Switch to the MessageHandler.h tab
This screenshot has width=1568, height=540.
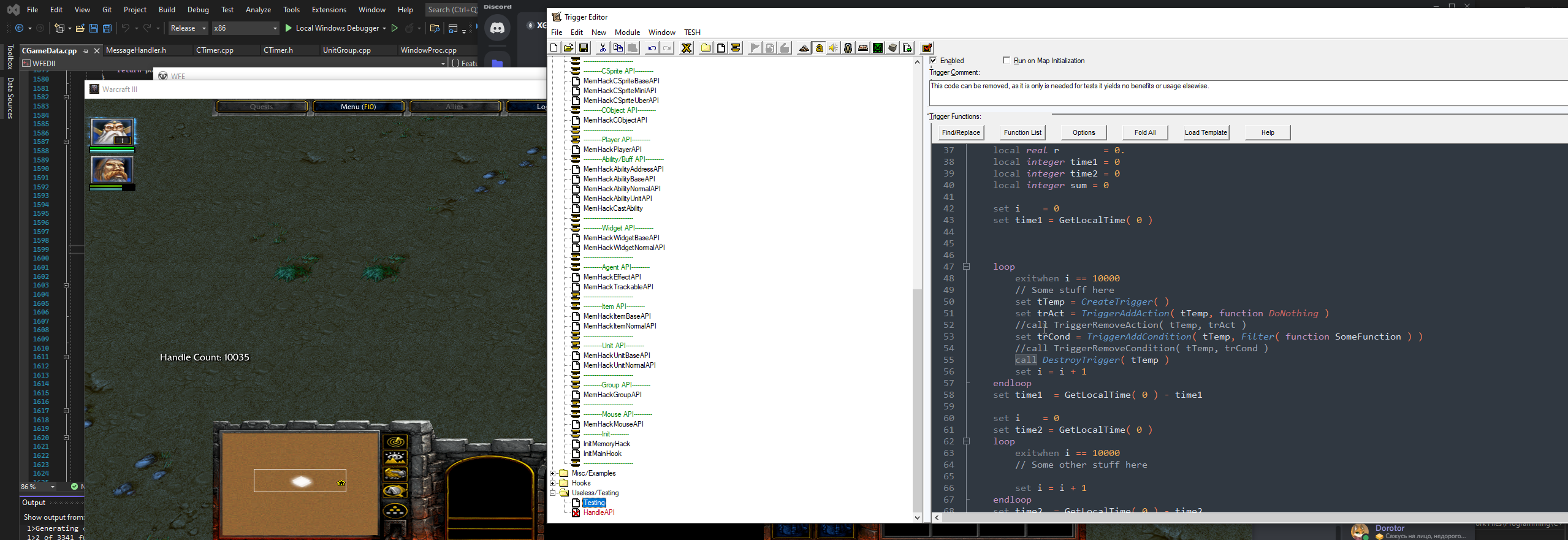136,50
